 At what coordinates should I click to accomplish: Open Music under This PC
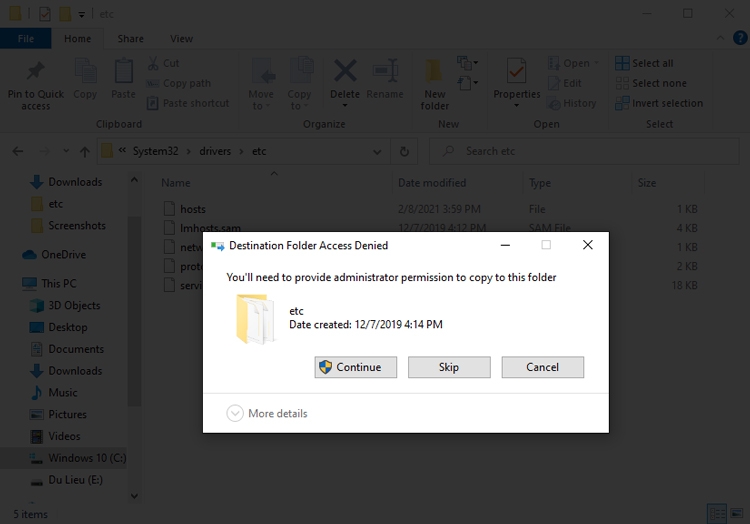click(54, 393)
